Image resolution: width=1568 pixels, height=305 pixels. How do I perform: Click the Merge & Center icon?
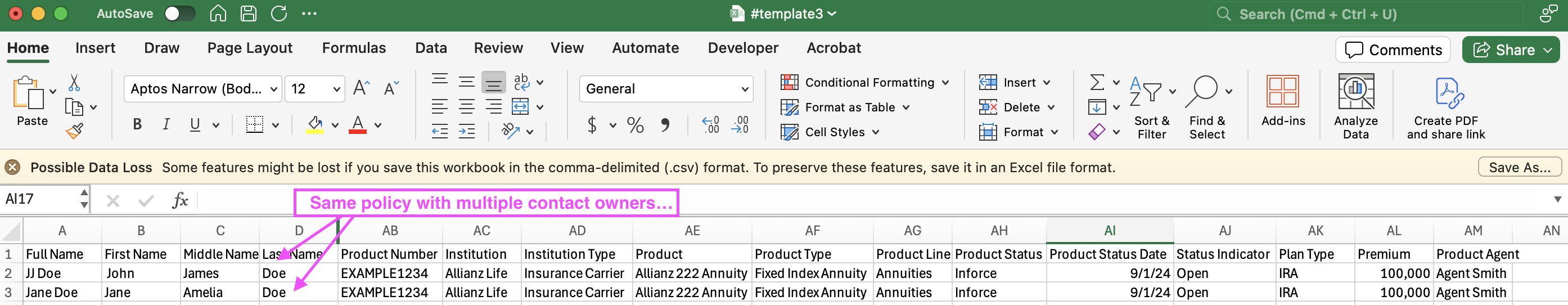click(520, 107)
